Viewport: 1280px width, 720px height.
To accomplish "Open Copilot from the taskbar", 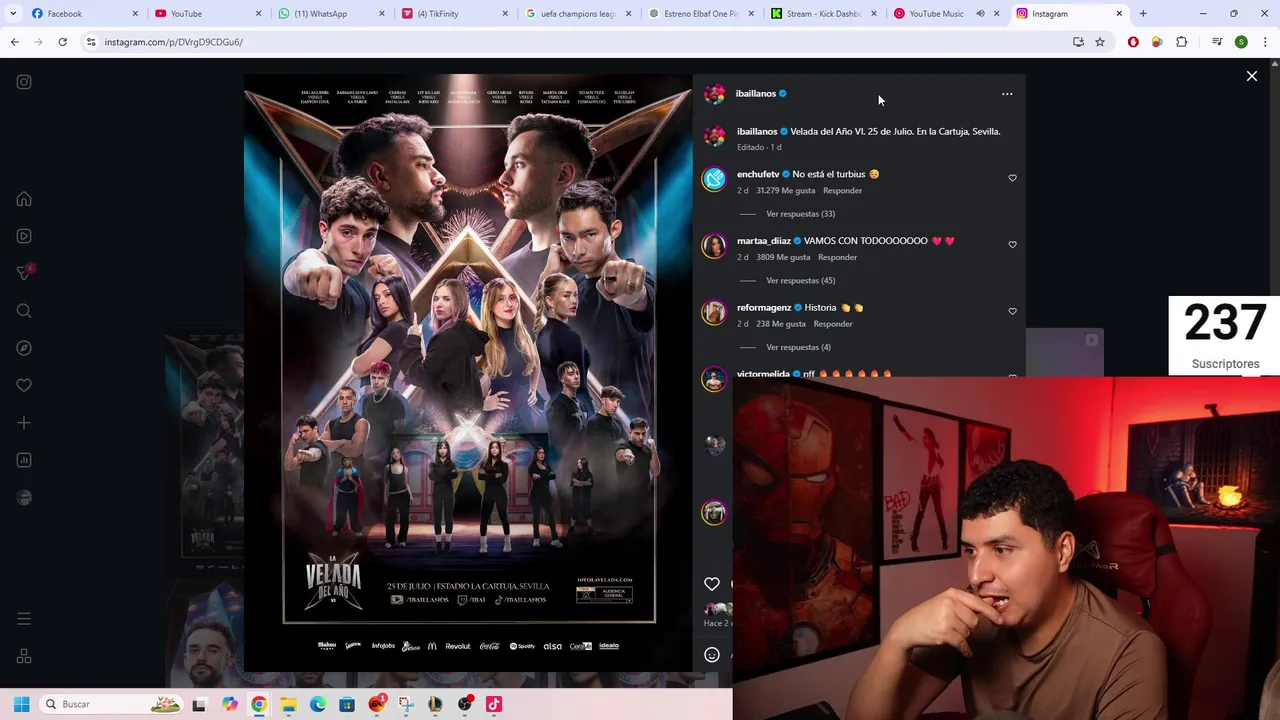I will [229, 704].
